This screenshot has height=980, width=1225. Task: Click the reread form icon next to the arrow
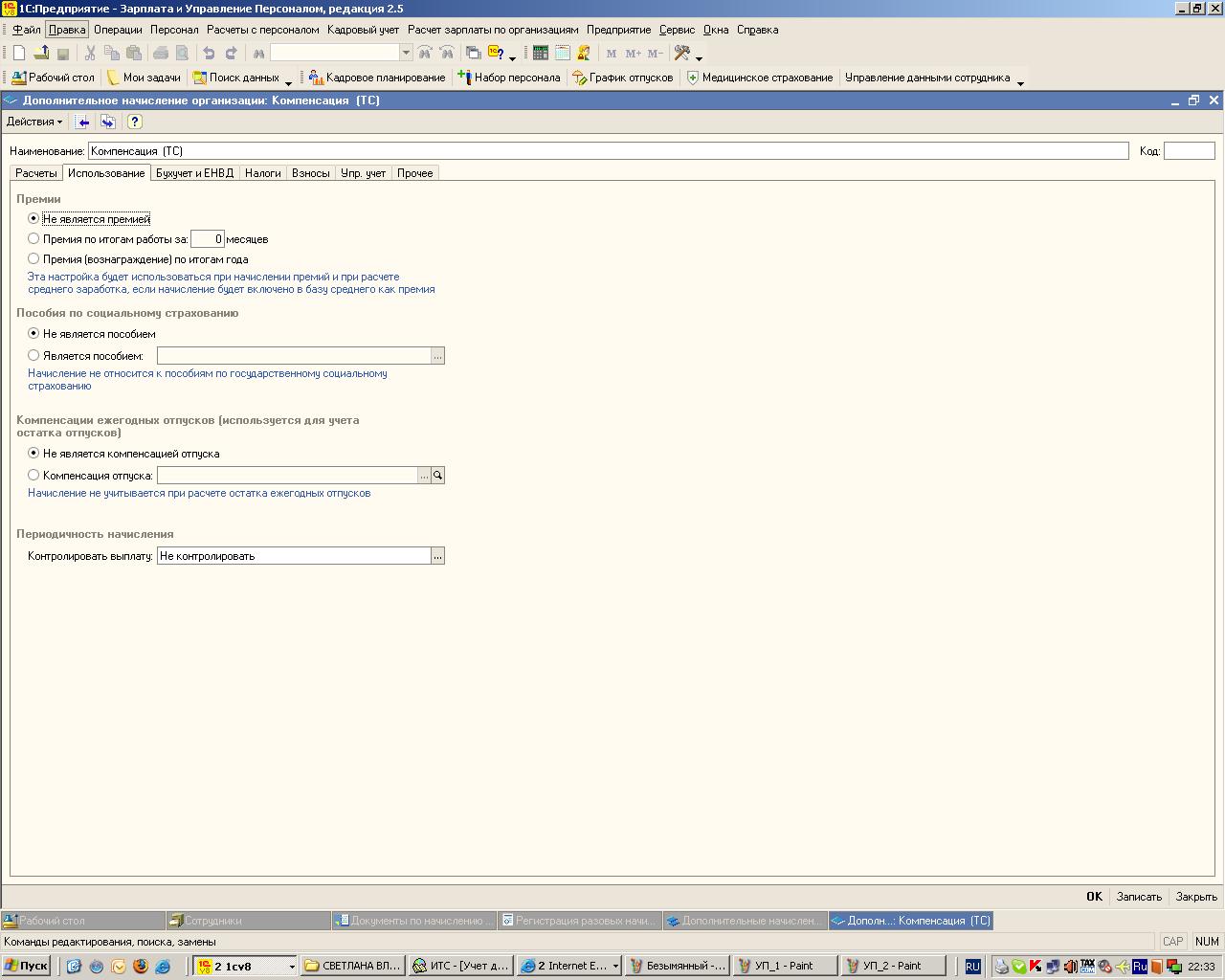click(107, 122)
